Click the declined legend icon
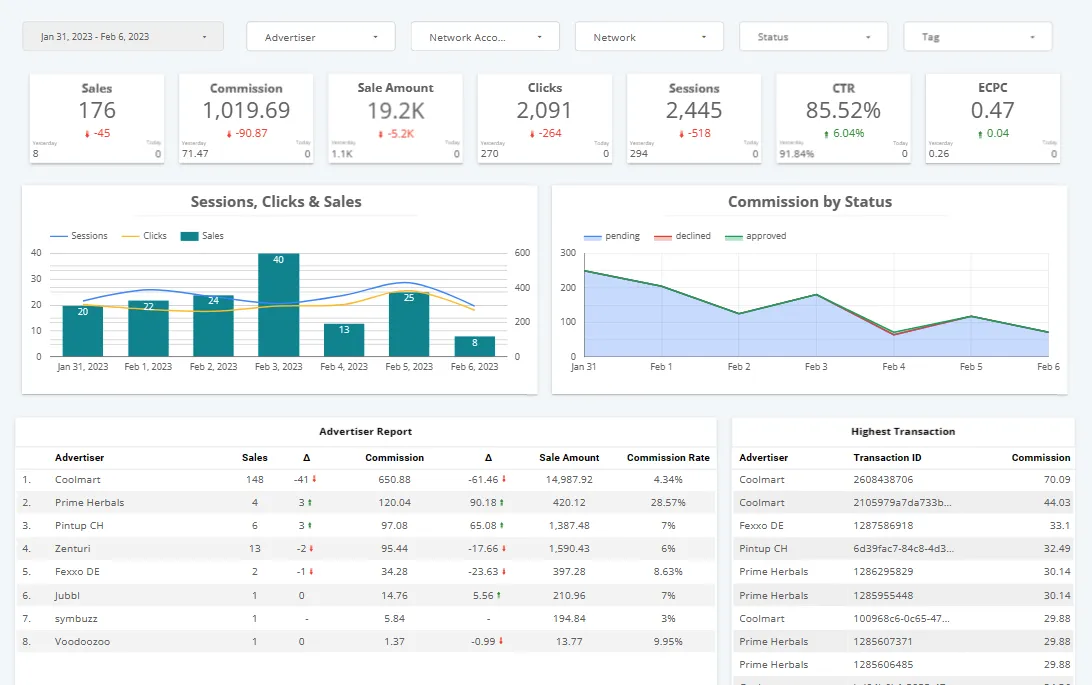This screenshot has width=1092, height=685. [662, 236]
